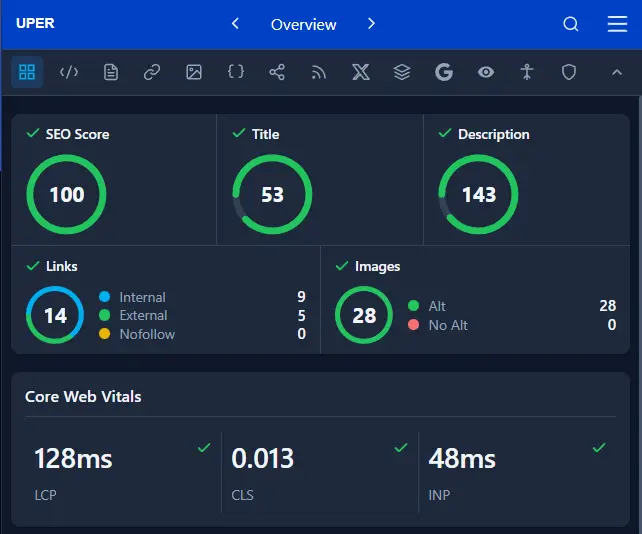The height and width of the screenshot is (534, 642).
Task: Click the Description green checkmark
Action: 445,133
